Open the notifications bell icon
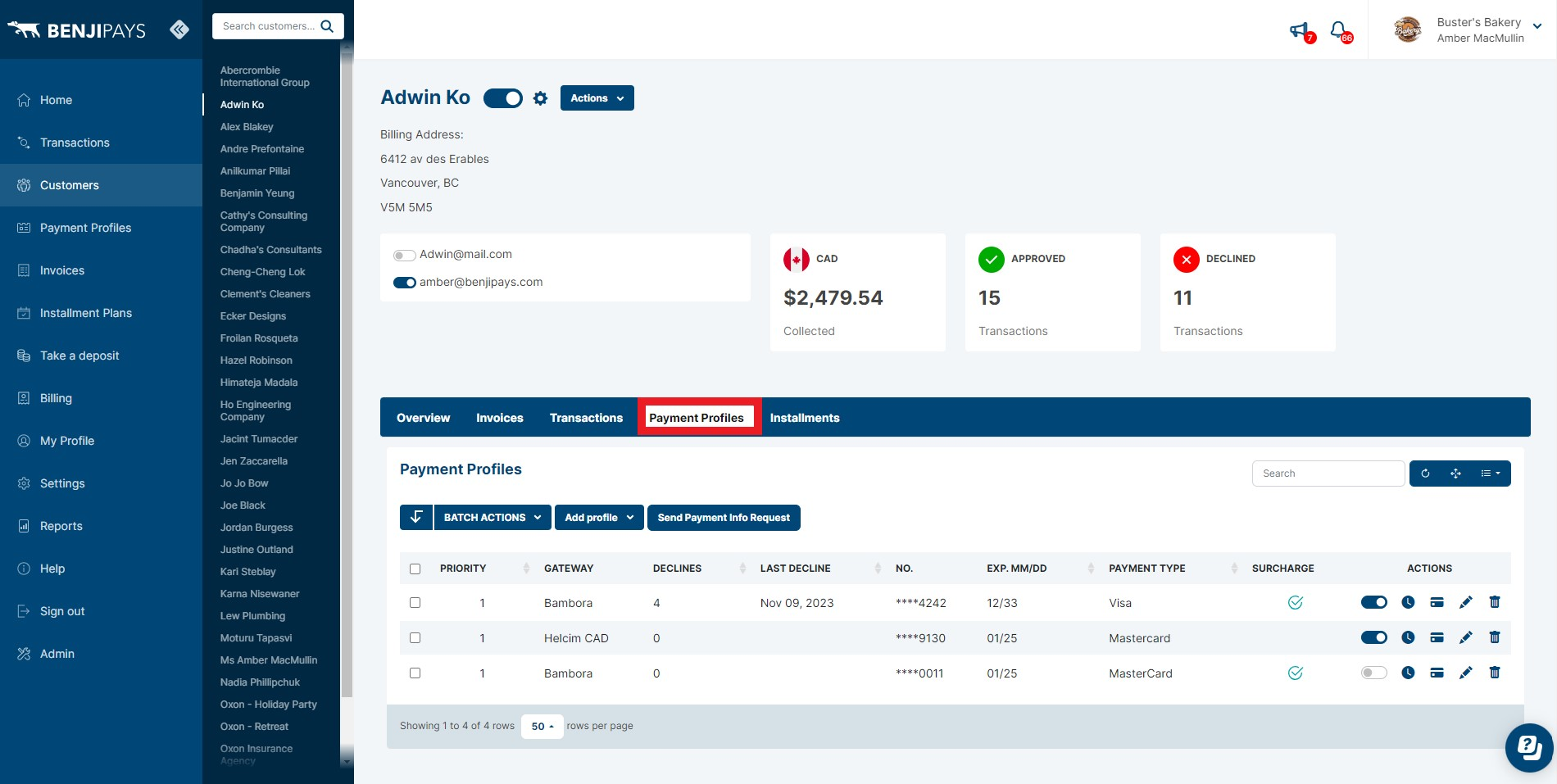 (1338, 31)
